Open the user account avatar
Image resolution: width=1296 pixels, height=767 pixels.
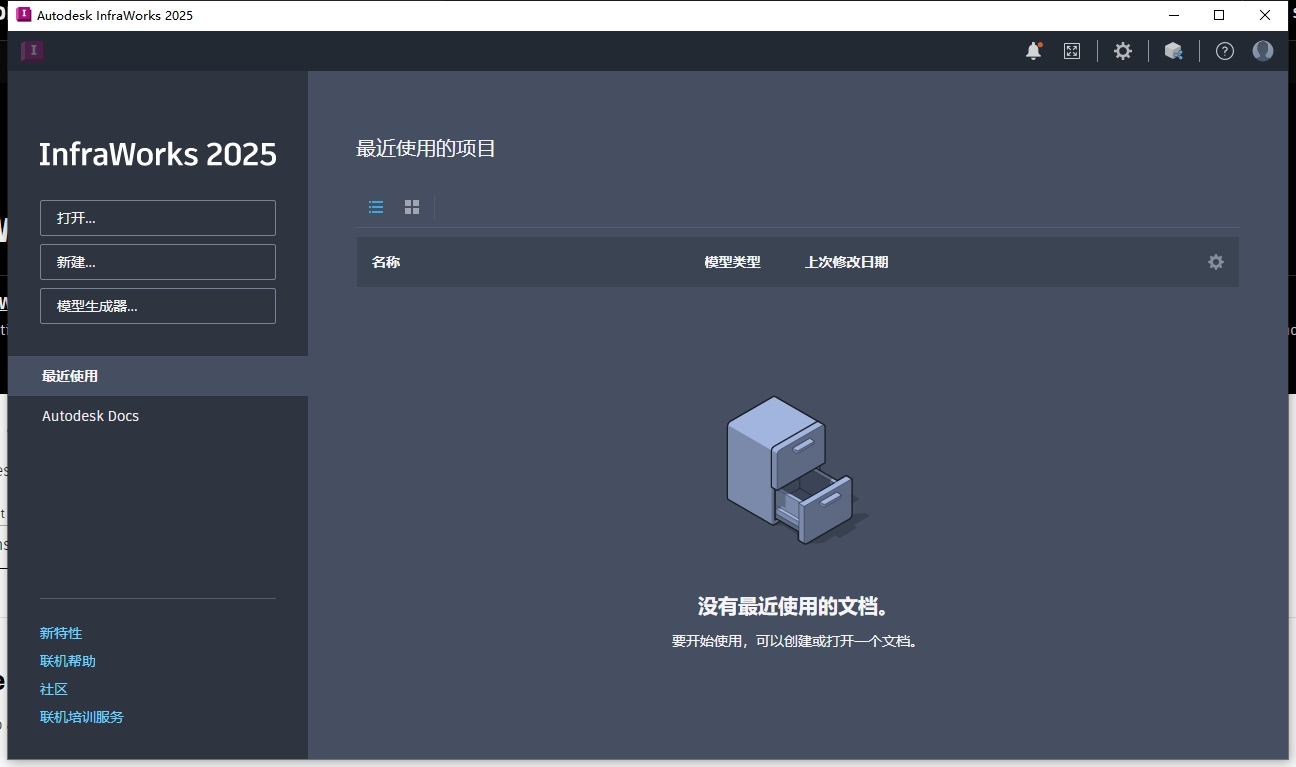[1262, 50]
